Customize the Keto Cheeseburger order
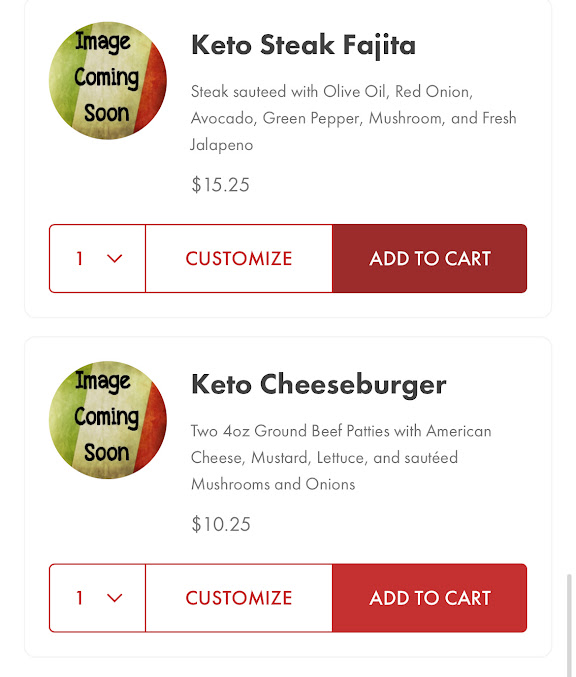The image size is (576, 677). pos(239,598)
